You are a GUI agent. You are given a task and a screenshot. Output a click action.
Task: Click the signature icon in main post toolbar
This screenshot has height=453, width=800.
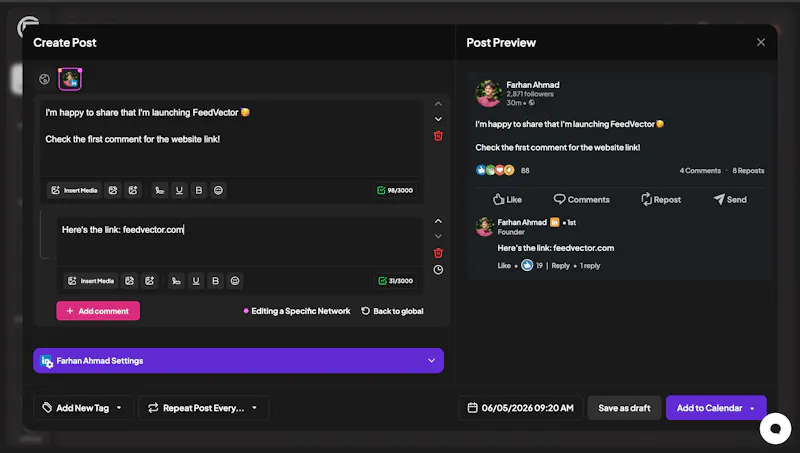[x=160, y=190]
